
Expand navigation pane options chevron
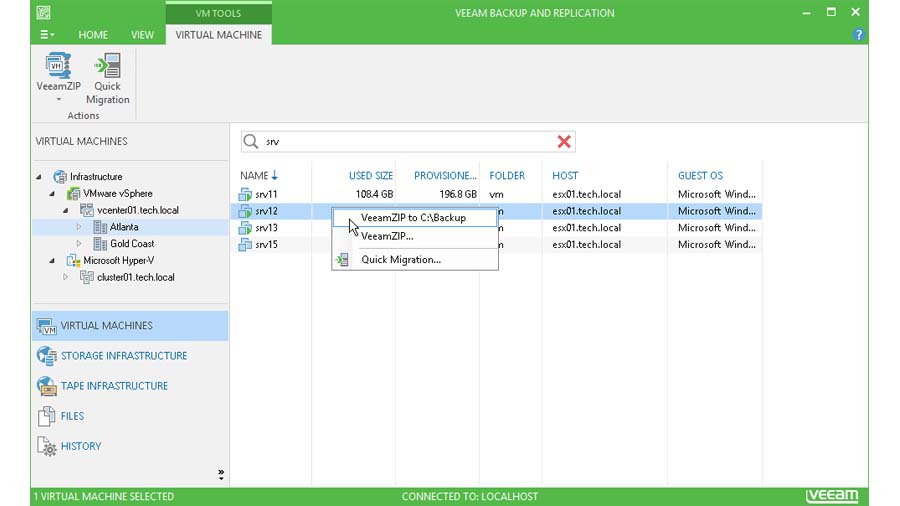click(221, 474)
